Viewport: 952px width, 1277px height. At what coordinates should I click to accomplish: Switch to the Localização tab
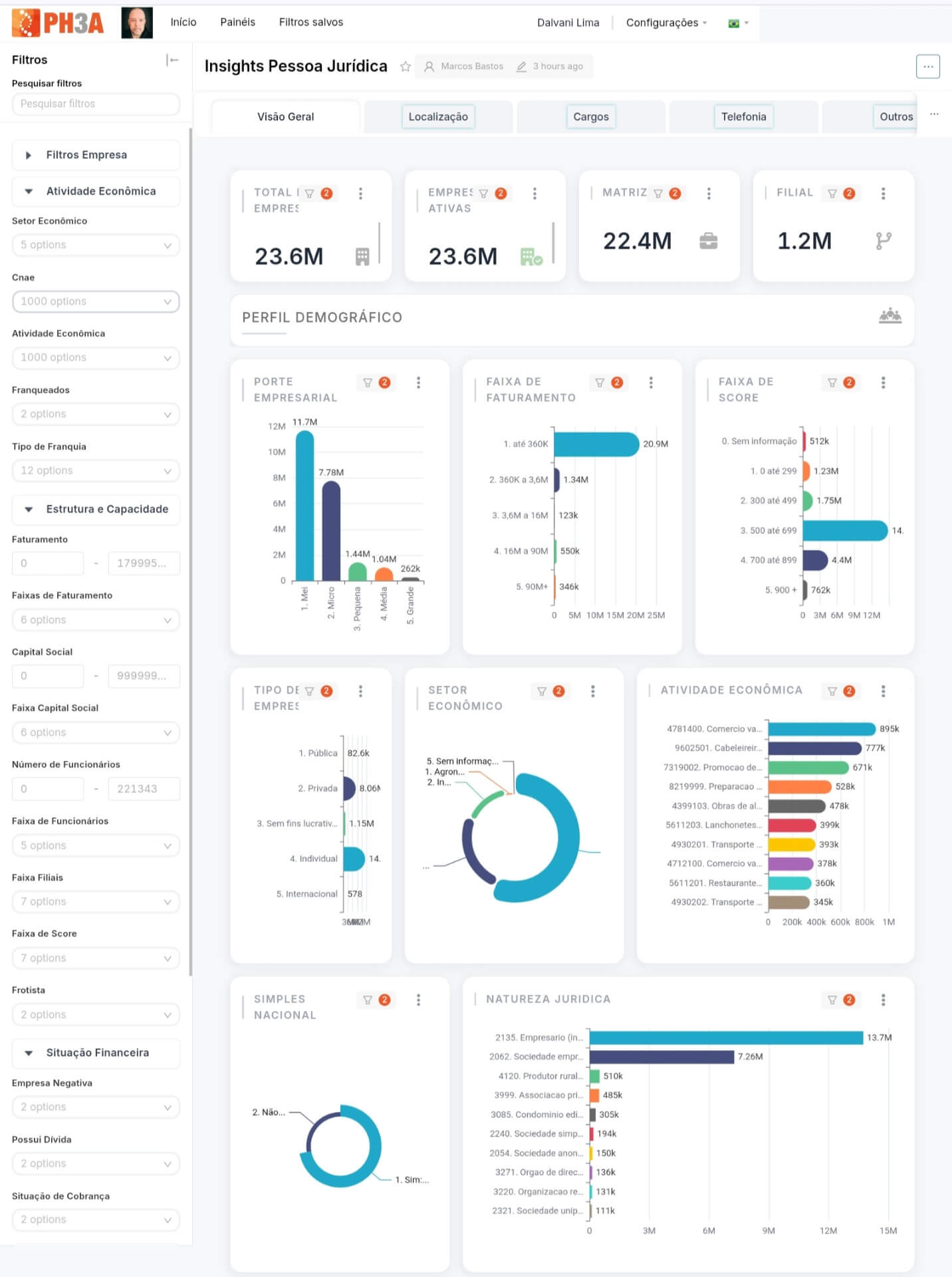pos(437,117)
